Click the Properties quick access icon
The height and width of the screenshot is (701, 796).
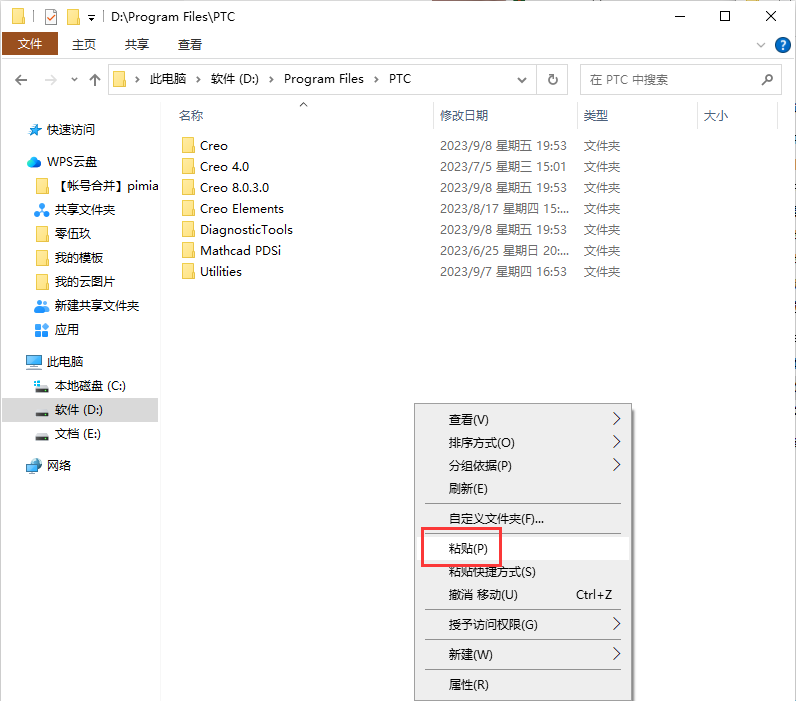tap(51, 17)
